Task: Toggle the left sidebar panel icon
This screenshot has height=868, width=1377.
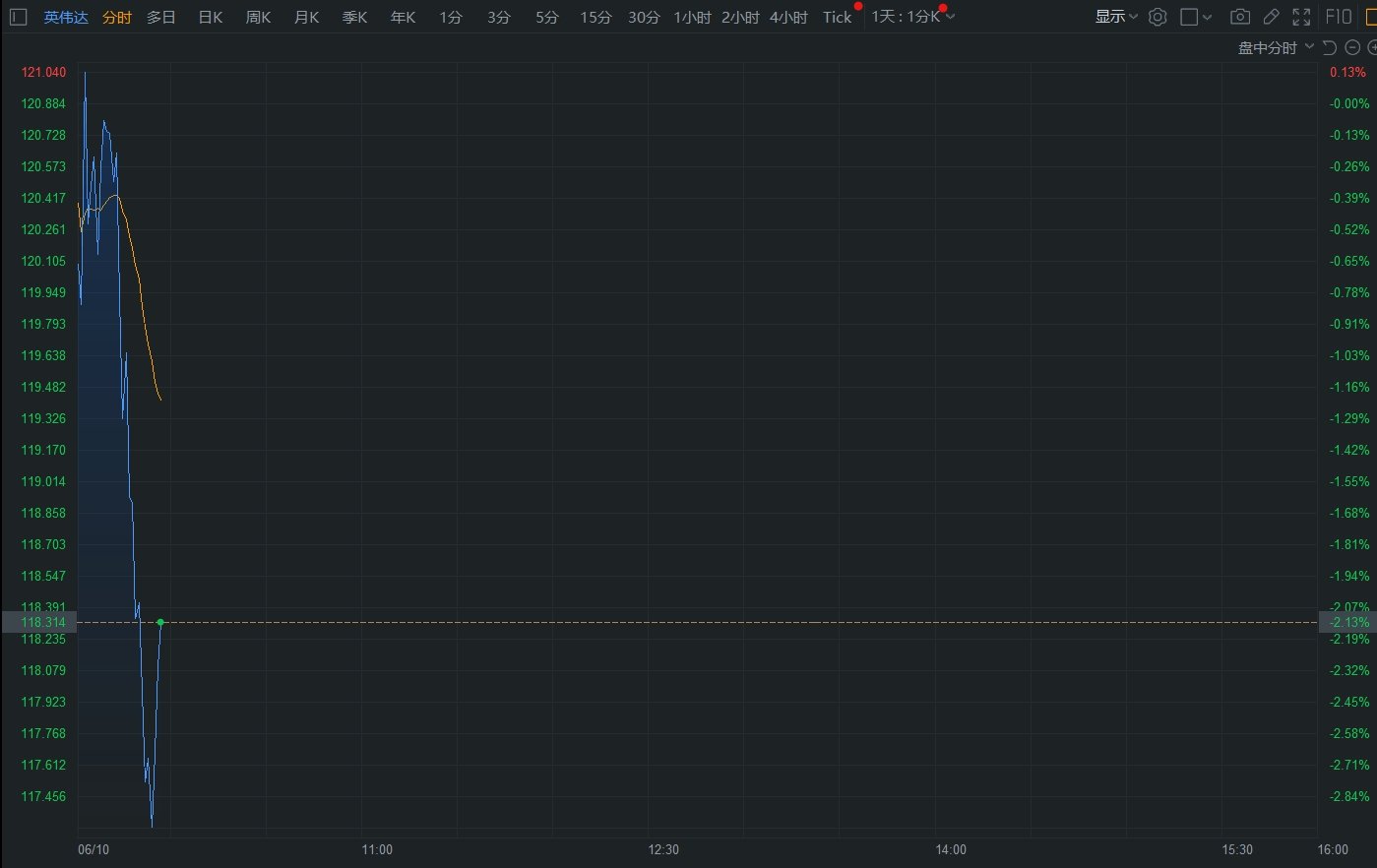Action: (18, 17)
